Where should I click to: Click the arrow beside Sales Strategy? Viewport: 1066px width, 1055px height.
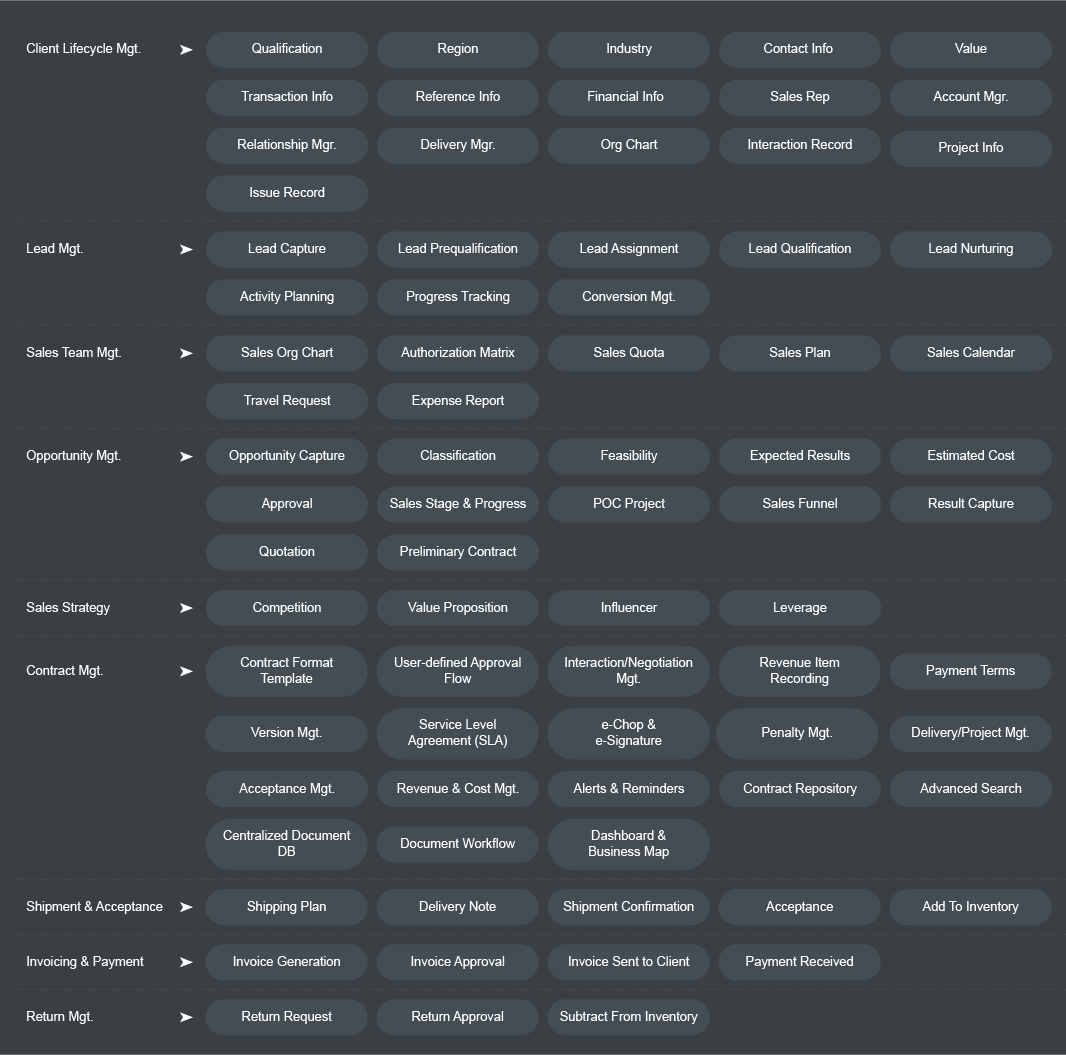pyautogui.click(x=186, y=608)
